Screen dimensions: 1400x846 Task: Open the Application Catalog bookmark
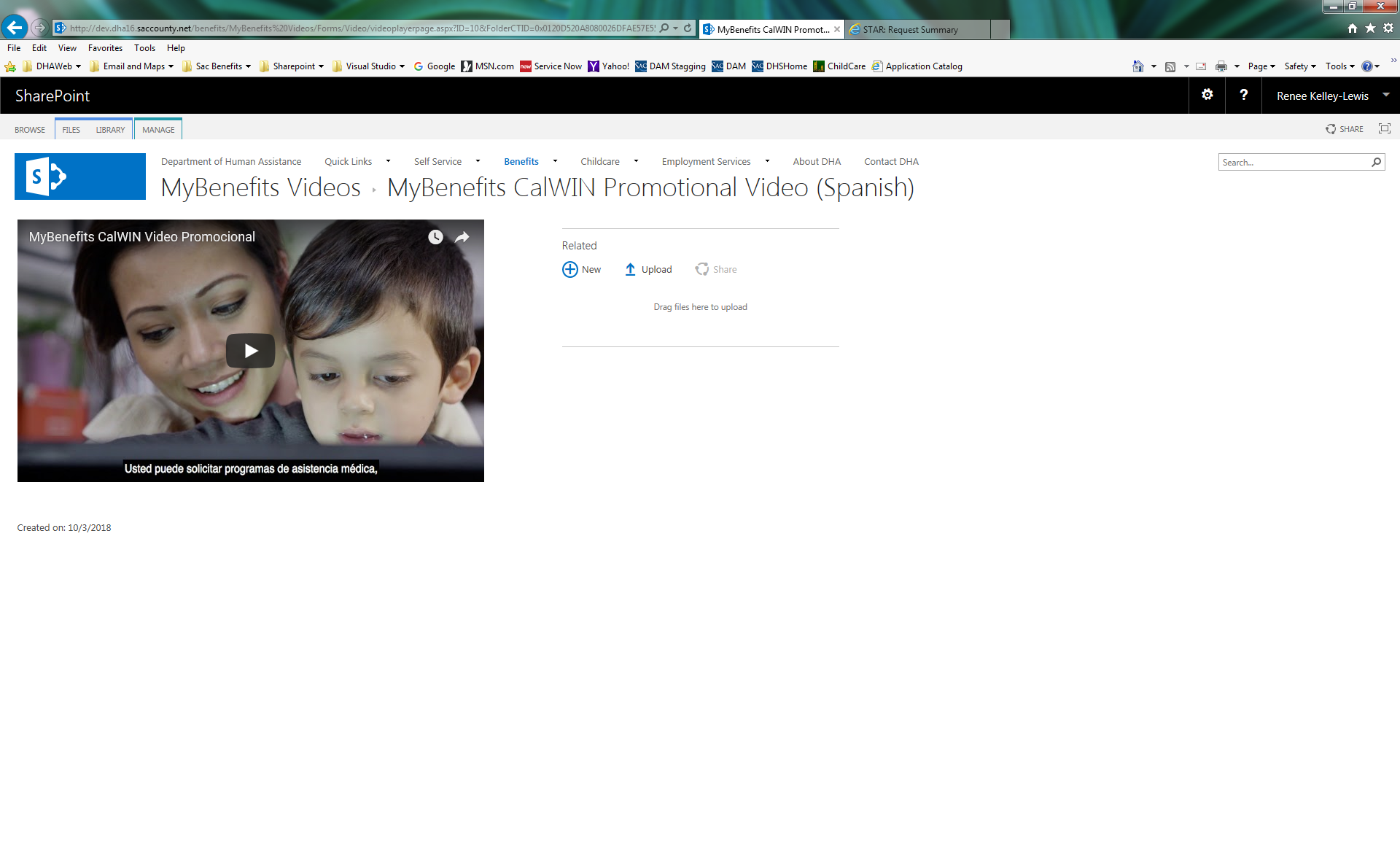[917, 66]
